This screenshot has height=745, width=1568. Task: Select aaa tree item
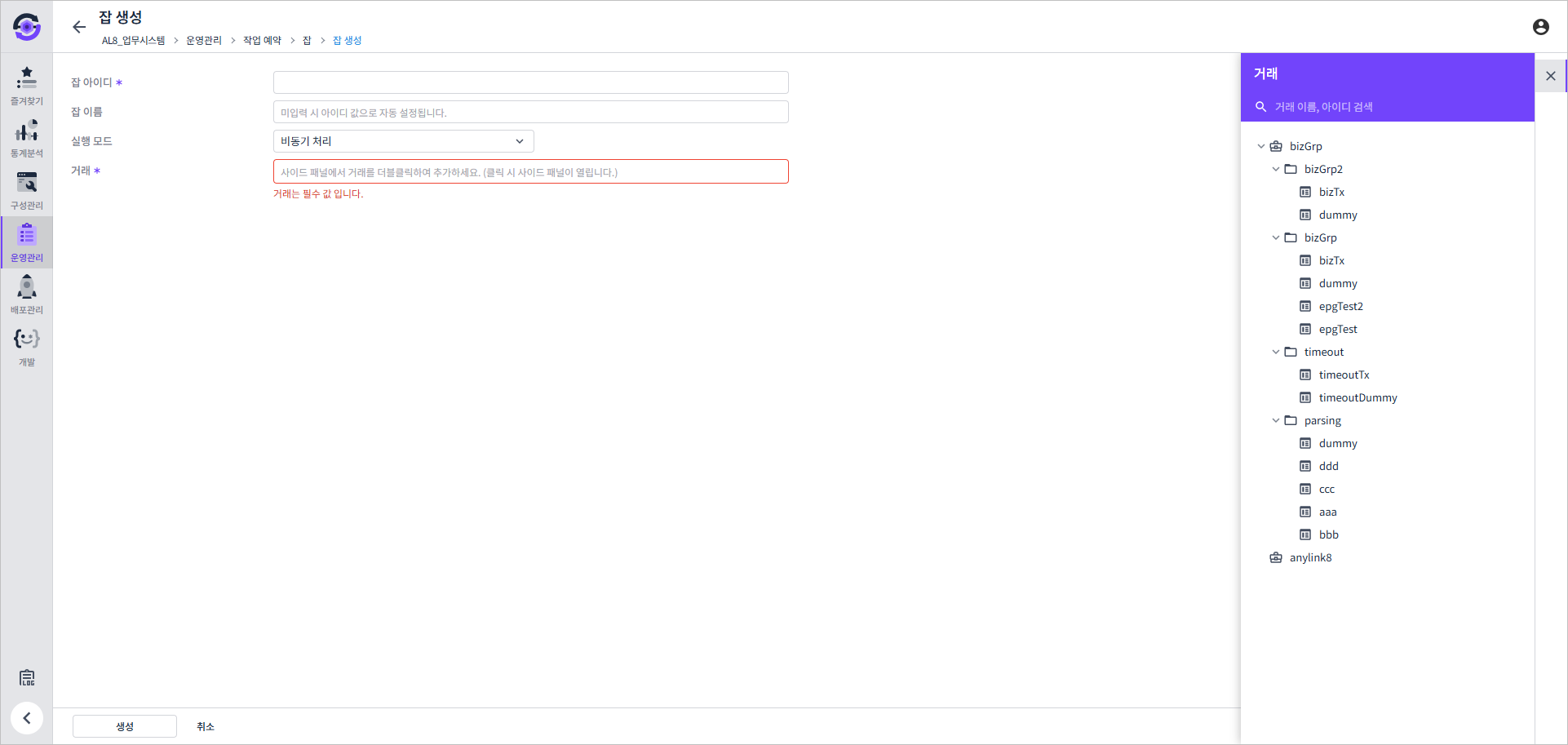click(x=1327, y=512)
